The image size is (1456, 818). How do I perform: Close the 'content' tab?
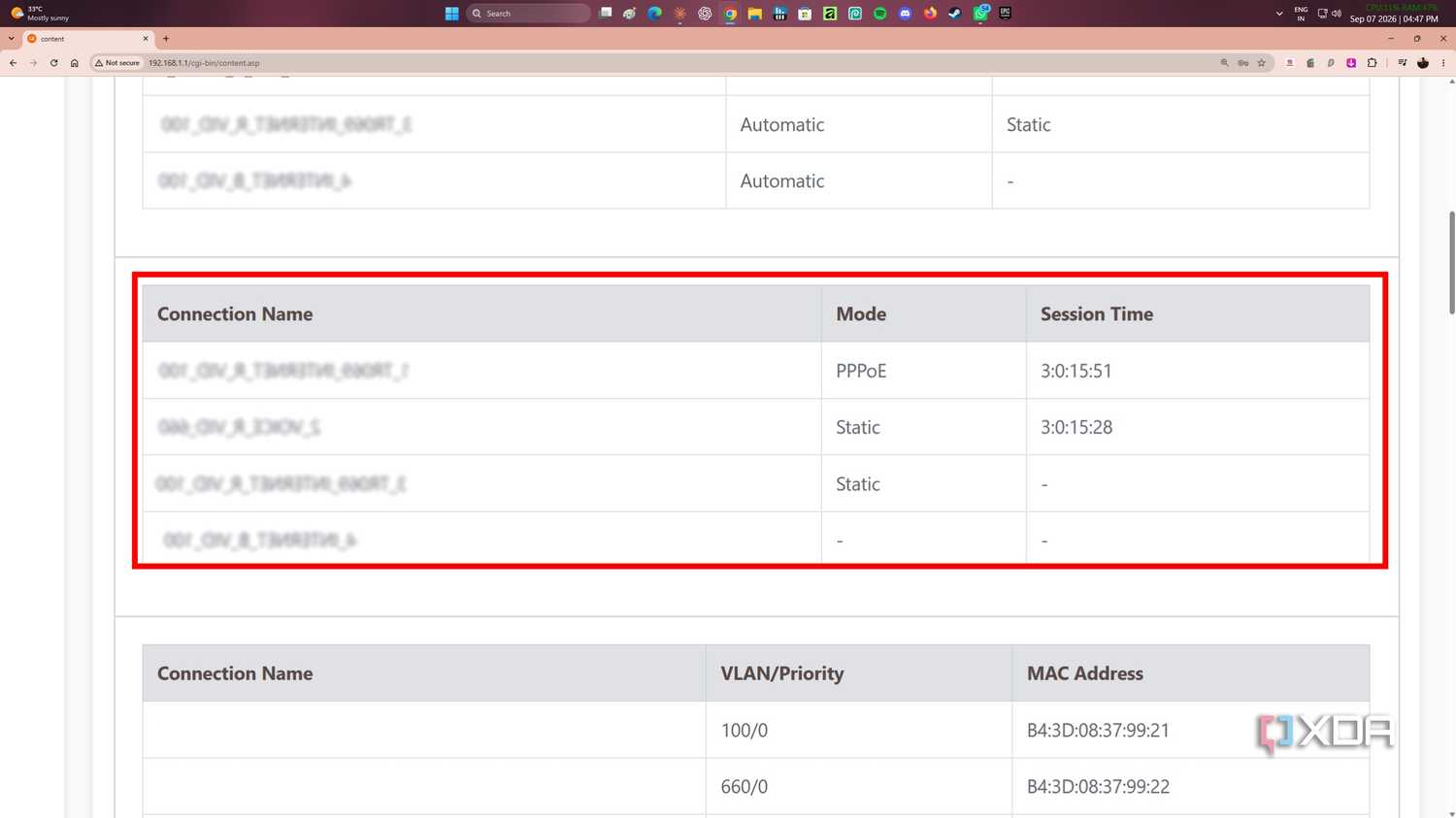(x=146, y=39)
